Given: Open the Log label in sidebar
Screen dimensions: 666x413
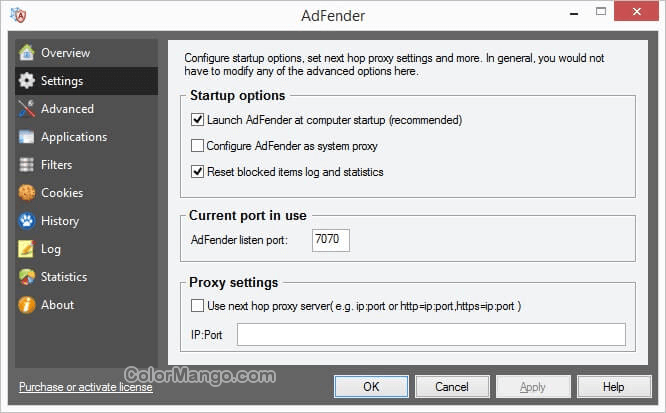Looking at the screenshot, I should pos(51,249).
